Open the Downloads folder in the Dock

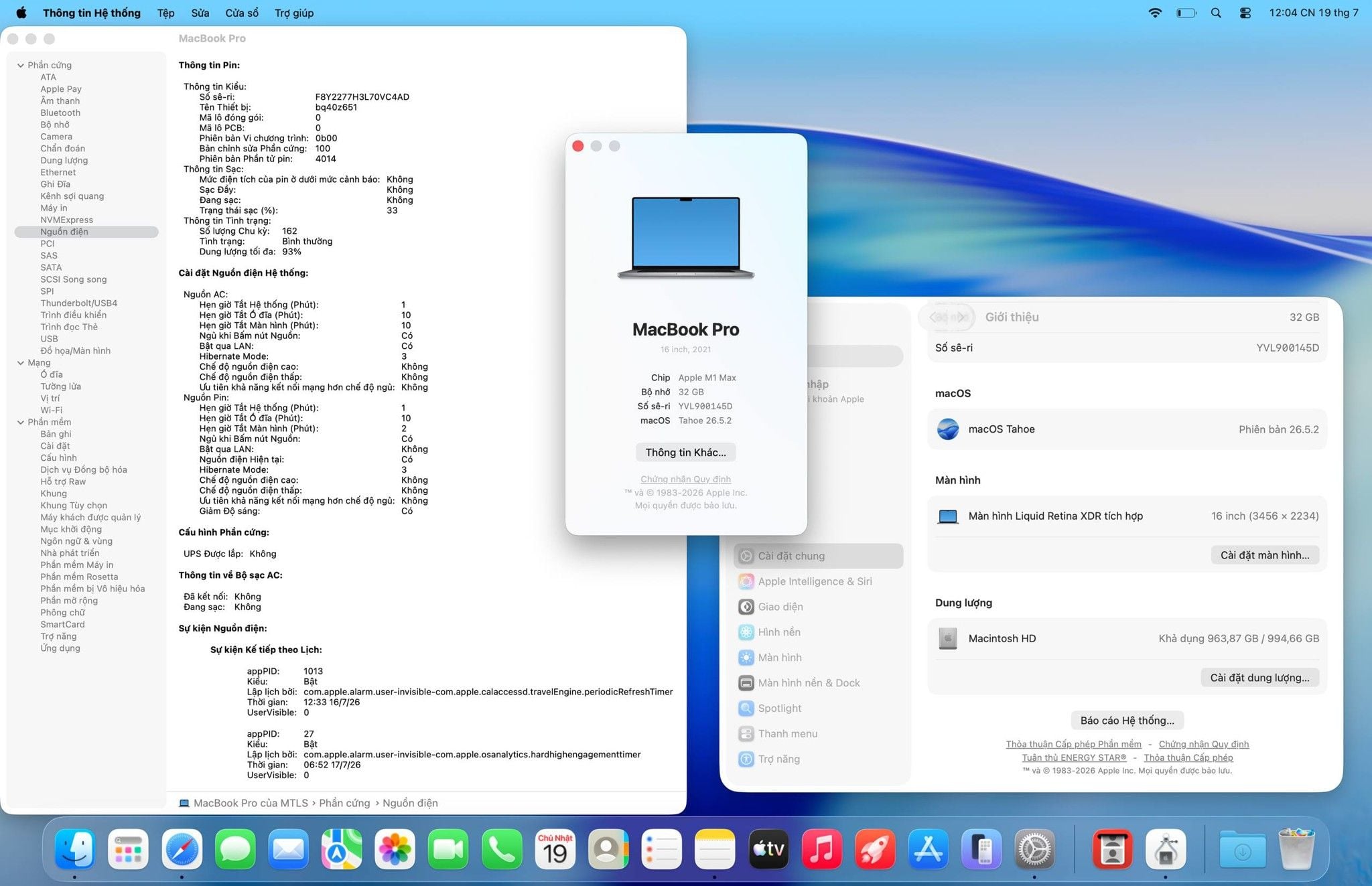1243,848
